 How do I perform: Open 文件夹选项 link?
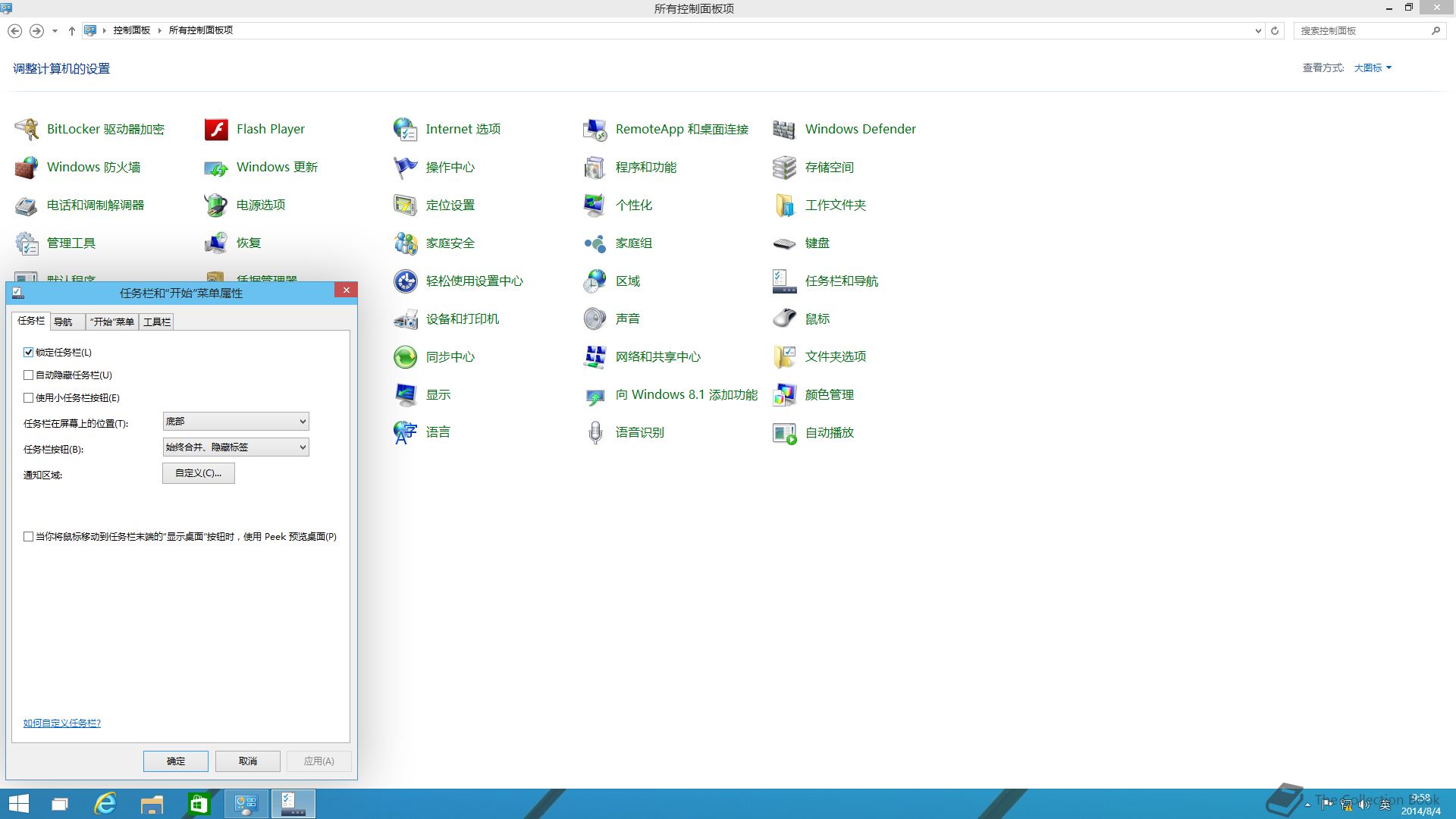point(836,357)
